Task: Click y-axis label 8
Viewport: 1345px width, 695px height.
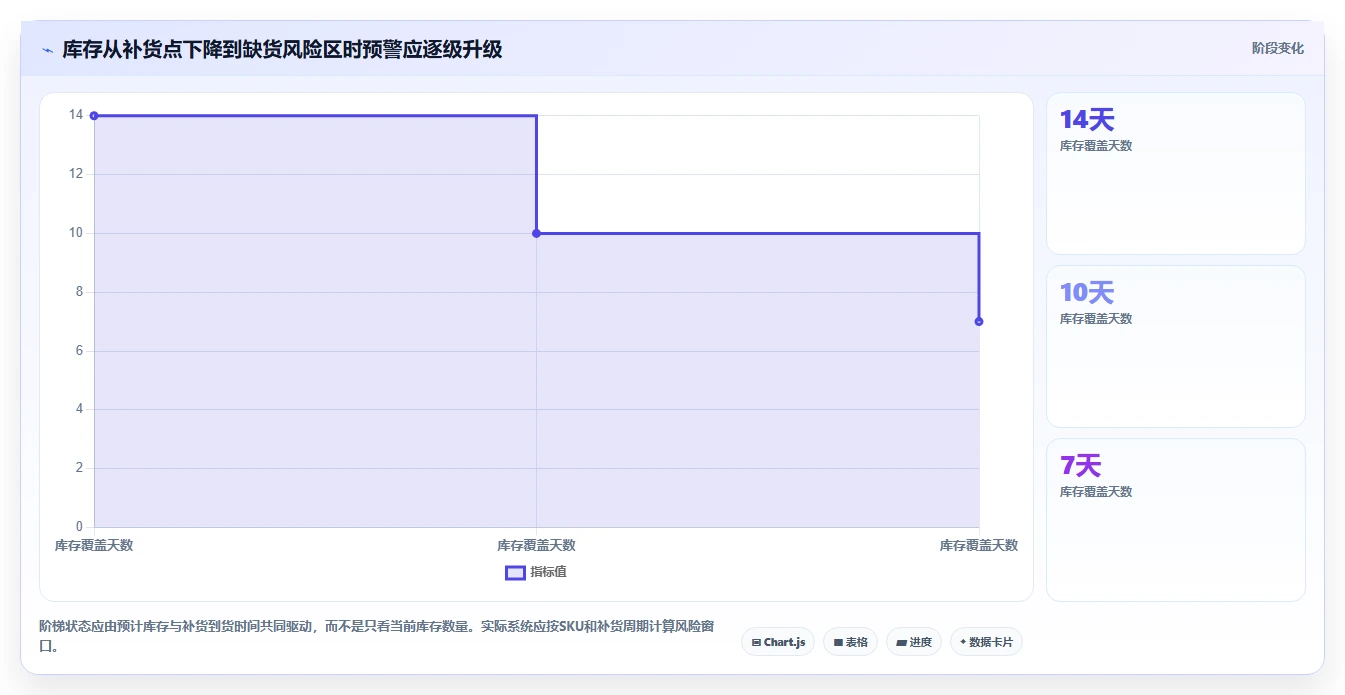Action: (80, 292)
